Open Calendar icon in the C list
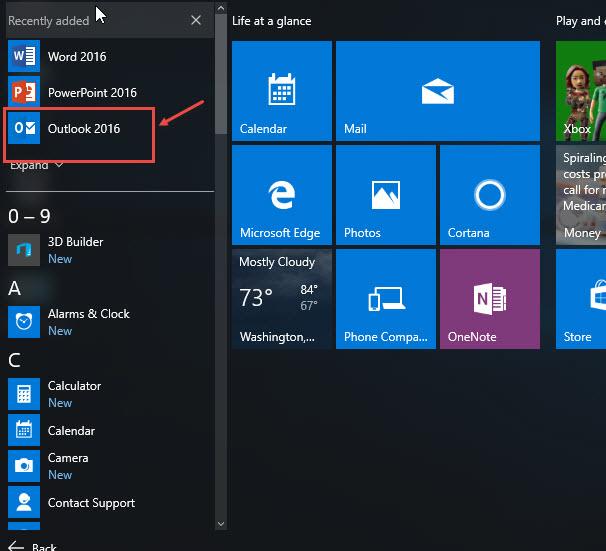606x551 pixels. (24, 430)
